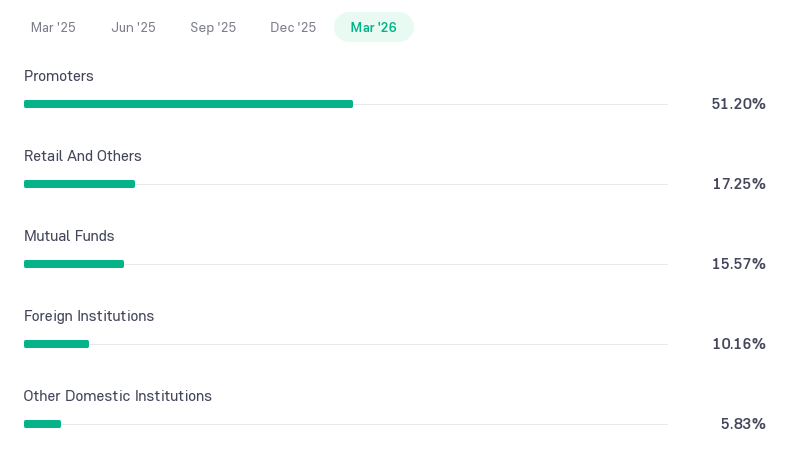Click the Retail And Others green bar
This screenshot has width=796, height=464.
point(79,184)
